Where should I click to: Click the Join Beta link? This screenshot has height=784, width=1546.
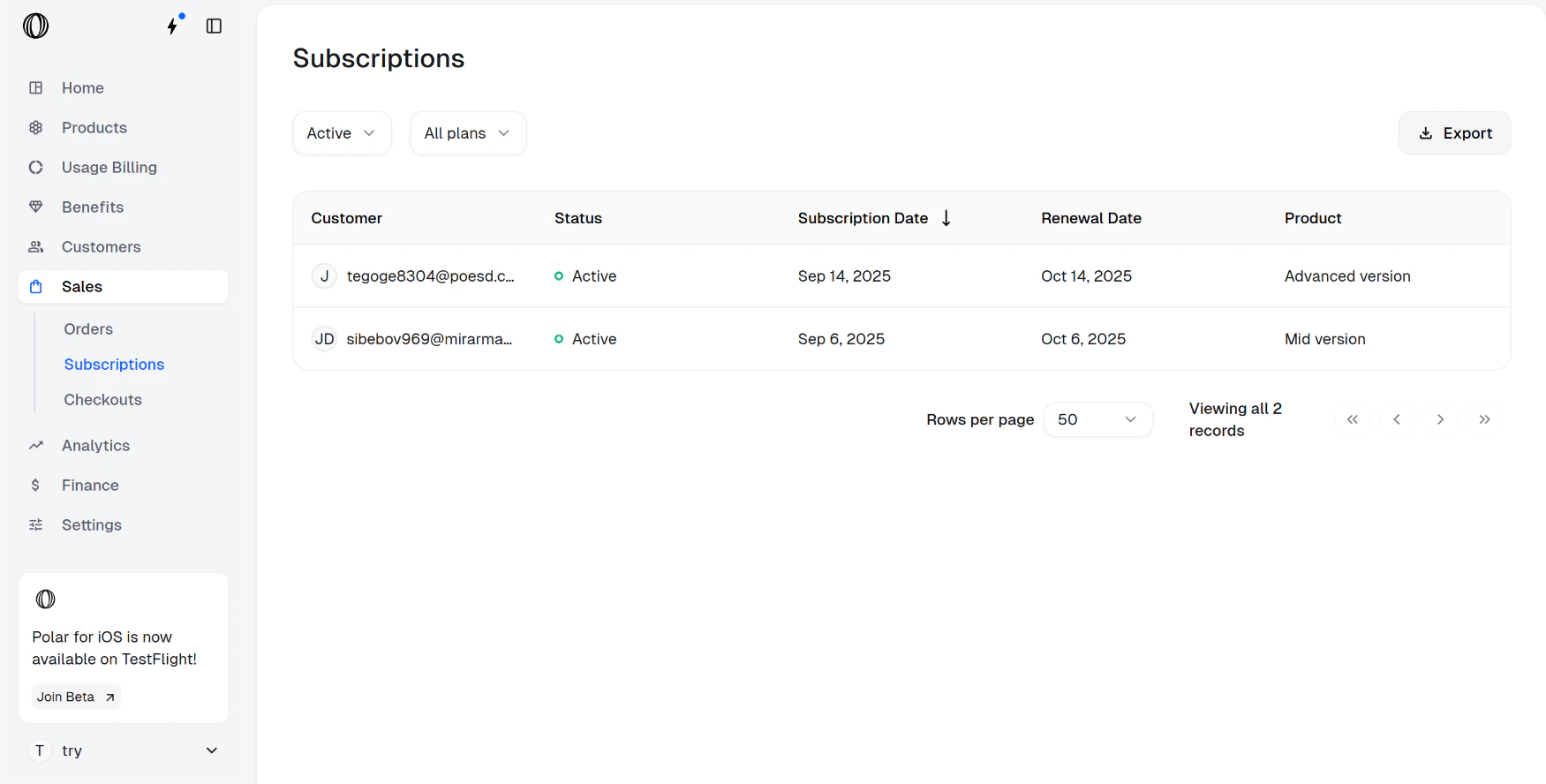click(x=76, y=697)
